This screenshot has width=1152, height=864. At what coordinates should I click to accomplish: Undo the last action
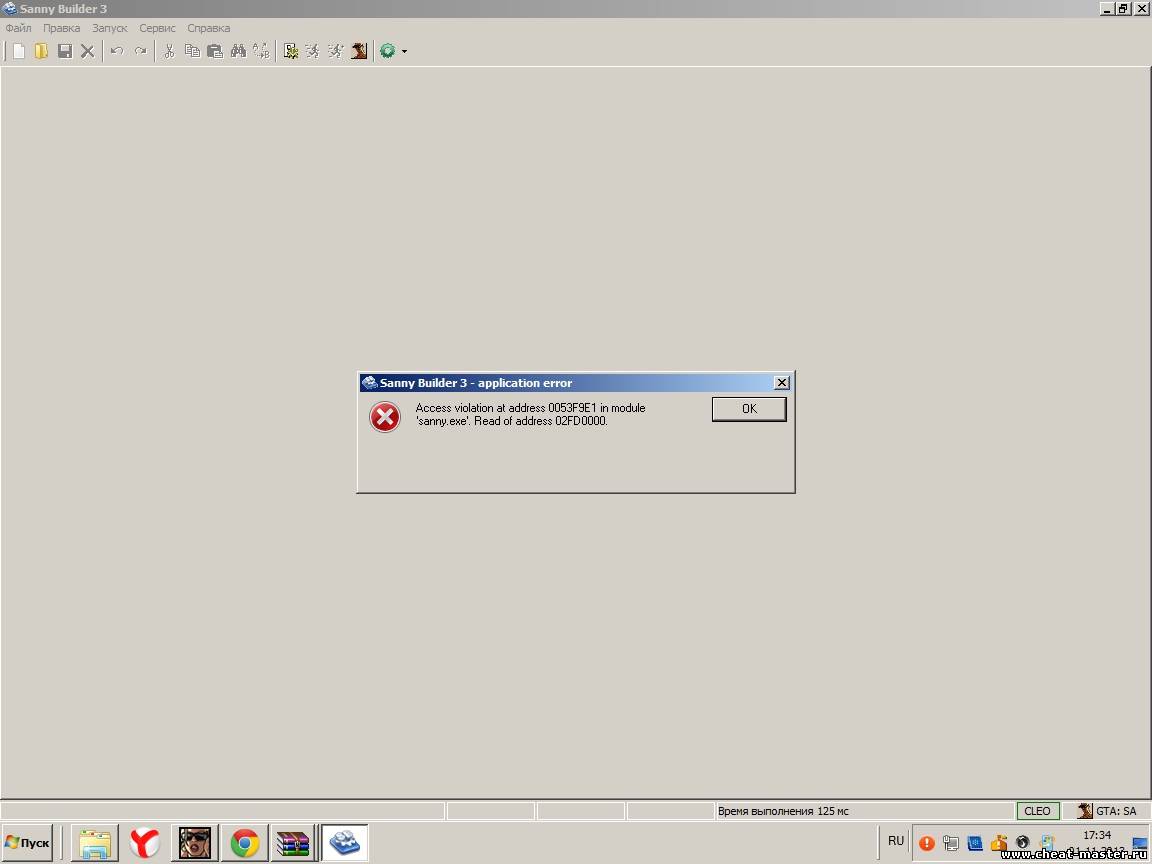(117, 51)
